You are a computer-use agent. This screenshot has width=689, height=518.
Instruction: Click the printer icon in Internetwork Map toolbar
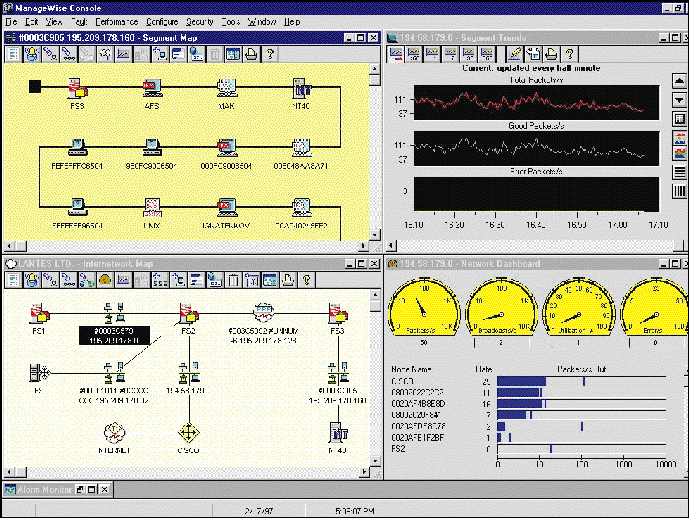pyautogui.click(x=288, y=280)
